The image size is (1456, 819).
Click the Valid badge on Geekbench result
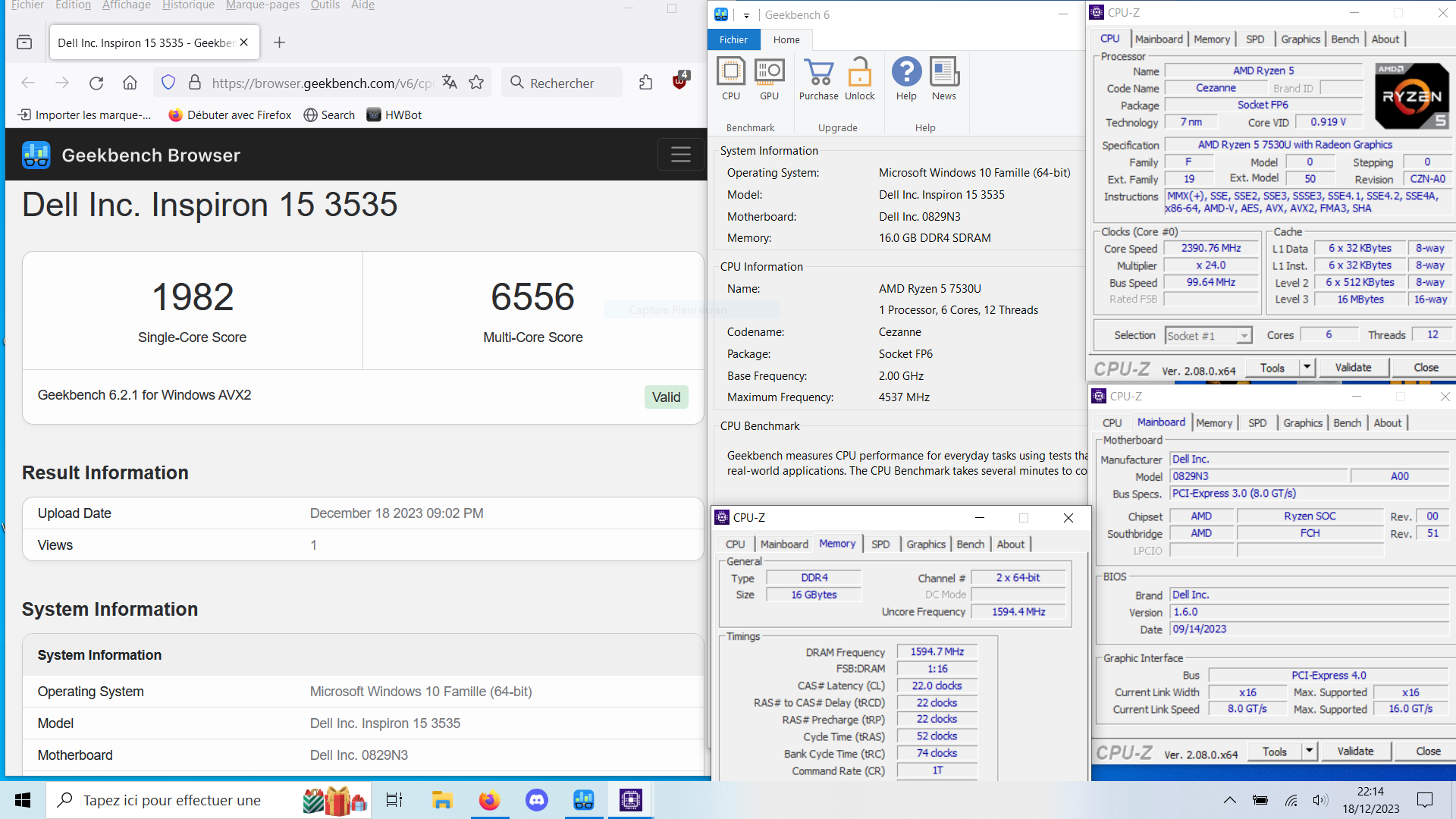666,397
